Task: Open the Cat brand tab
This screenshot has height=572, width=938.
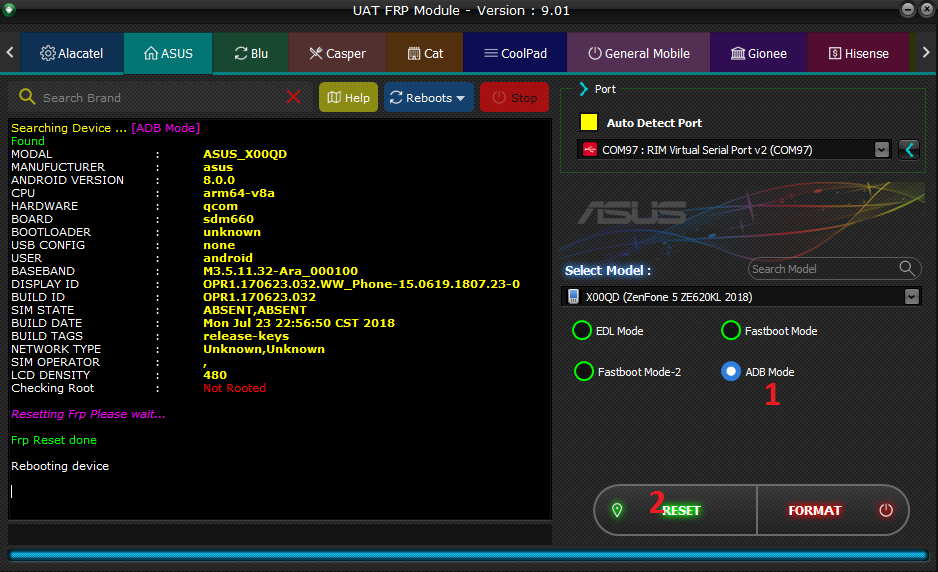Action: (x=425, y=53)
